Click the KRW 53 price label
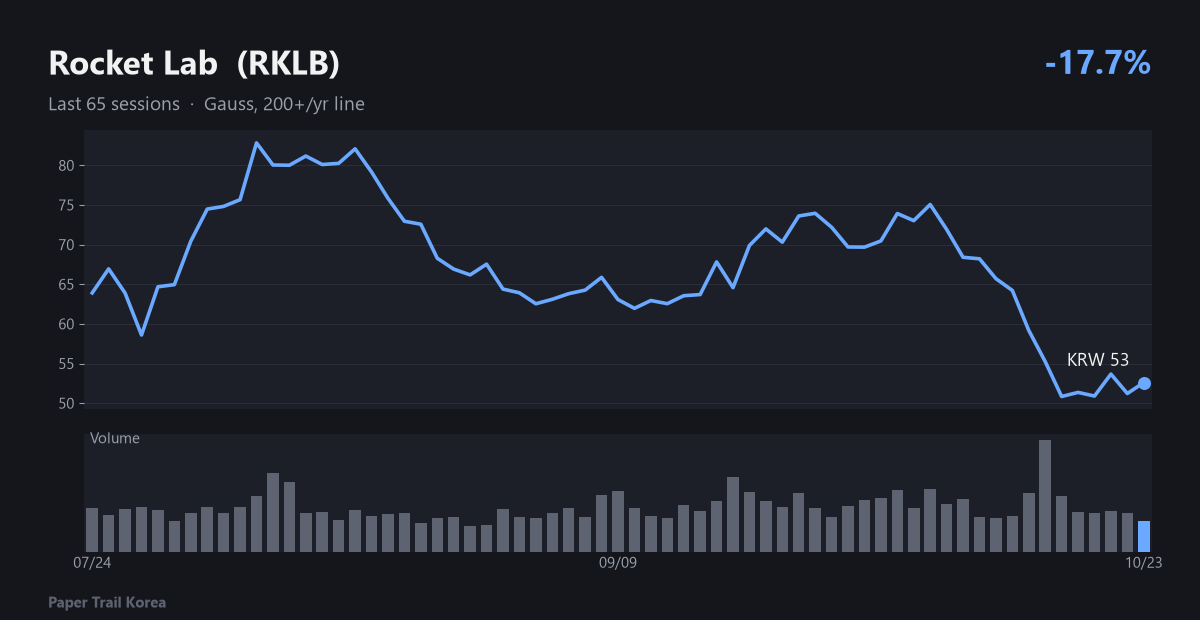 (1098, 360)
